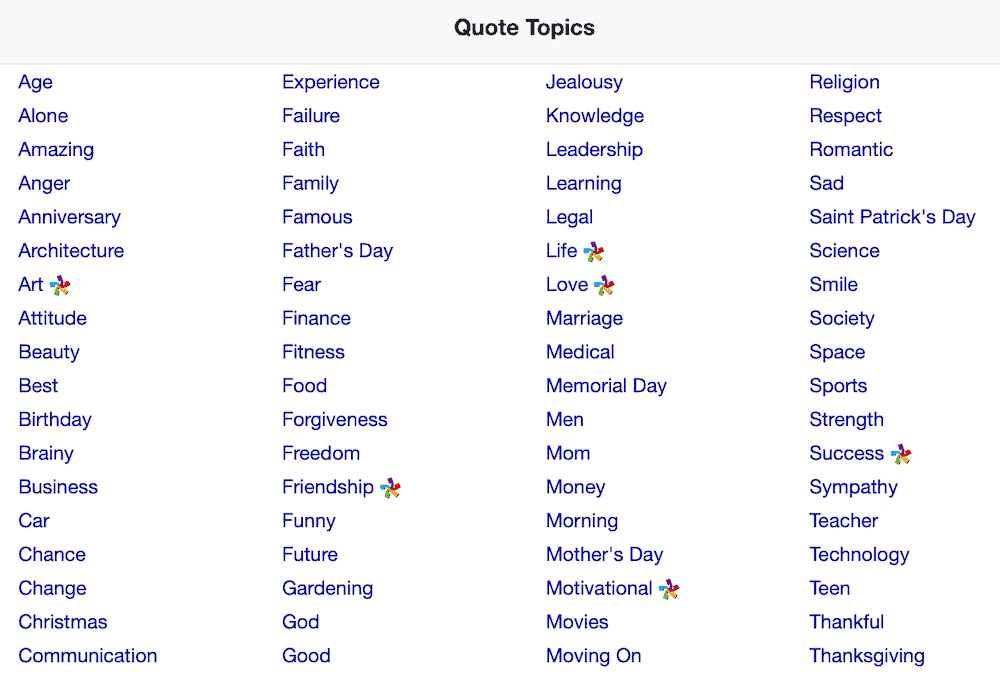Viewport: 1000px width, 675px height.
Task: Open the Mother's Day topic
Action: point(604,554)
